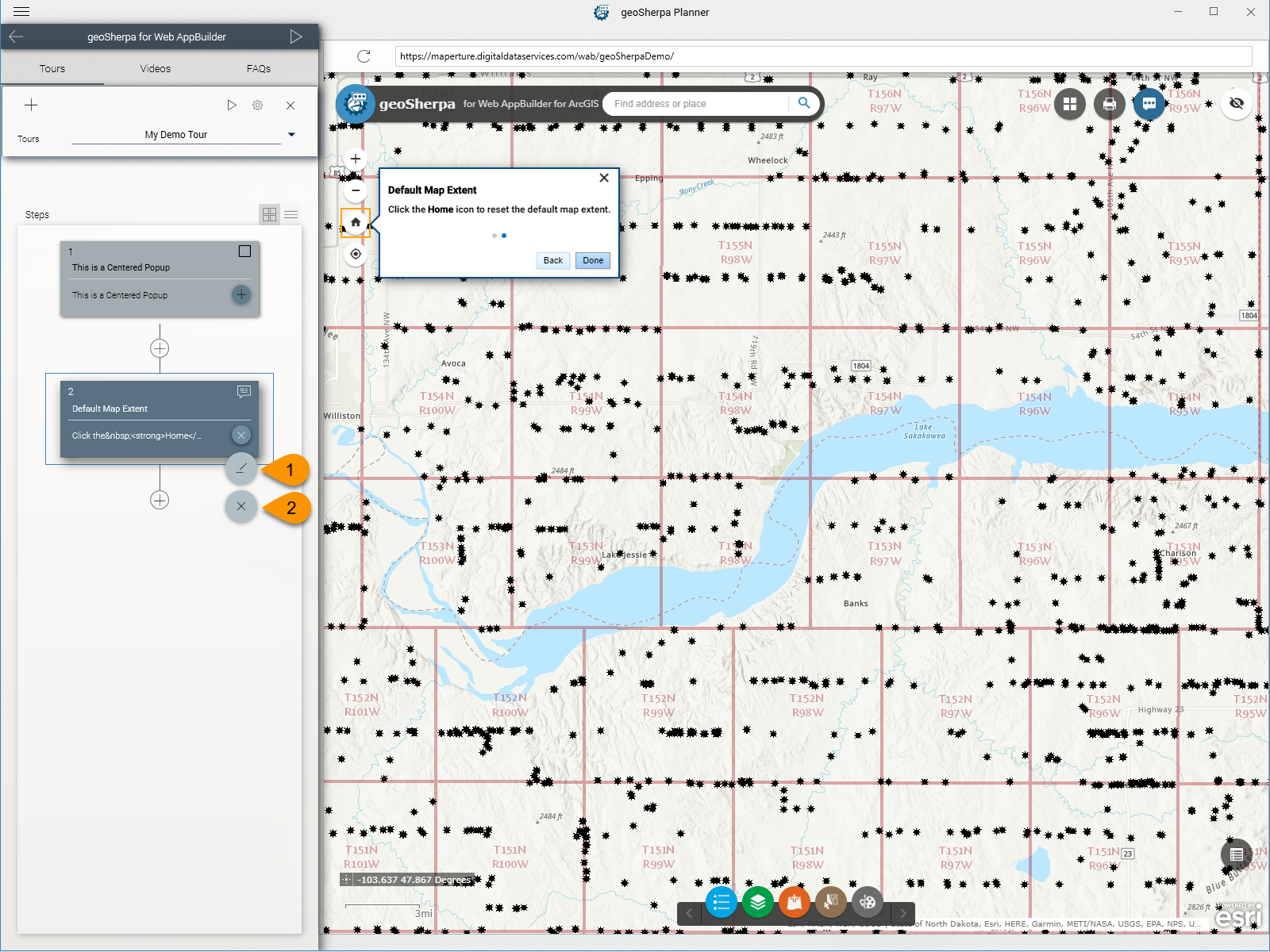Close the Default Map Extent tooltip
The width and height of the screenshot is (1270, 952).
point(604,178)
